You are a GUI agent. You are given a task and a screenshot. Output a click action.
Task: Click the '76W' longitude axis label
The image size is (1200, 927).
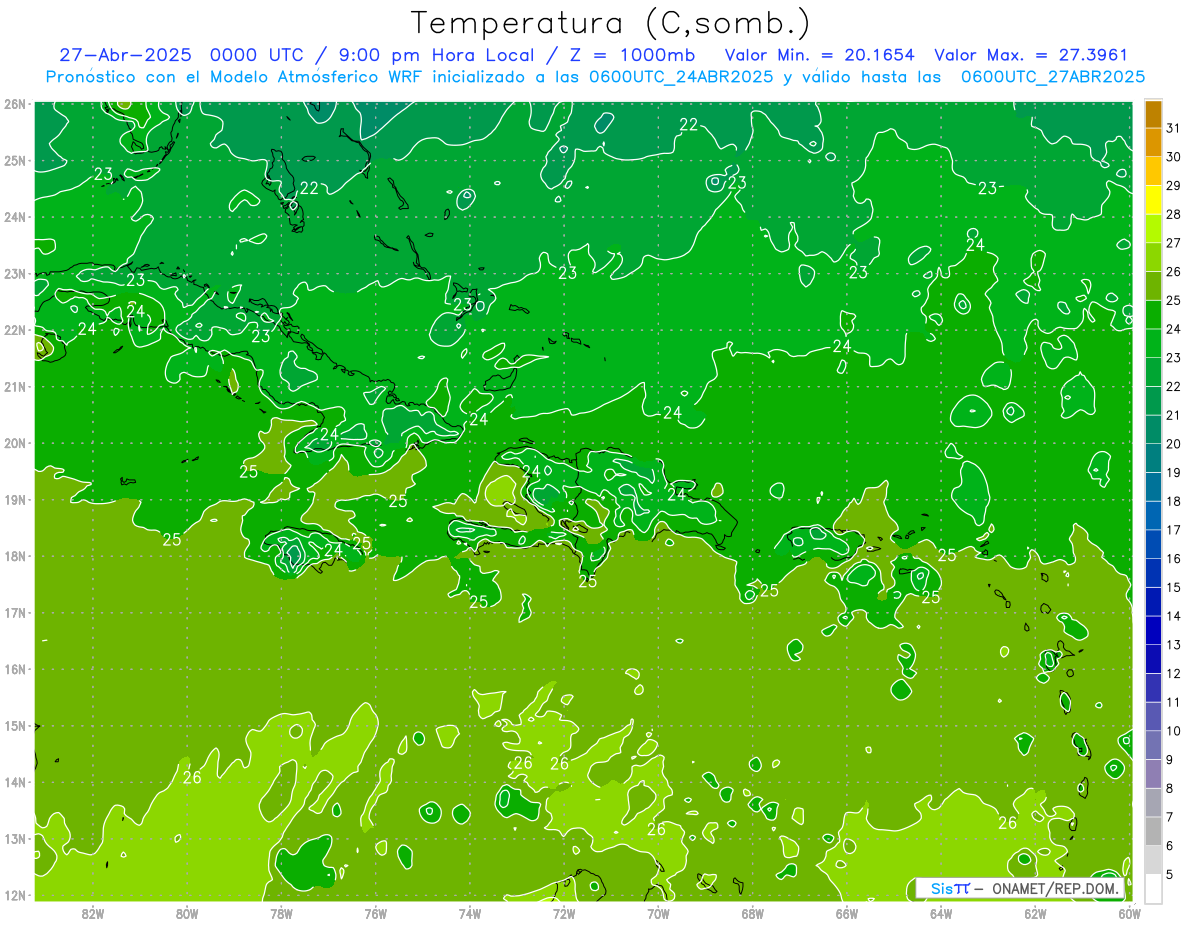pyautogui.click(x=376, y=913)
